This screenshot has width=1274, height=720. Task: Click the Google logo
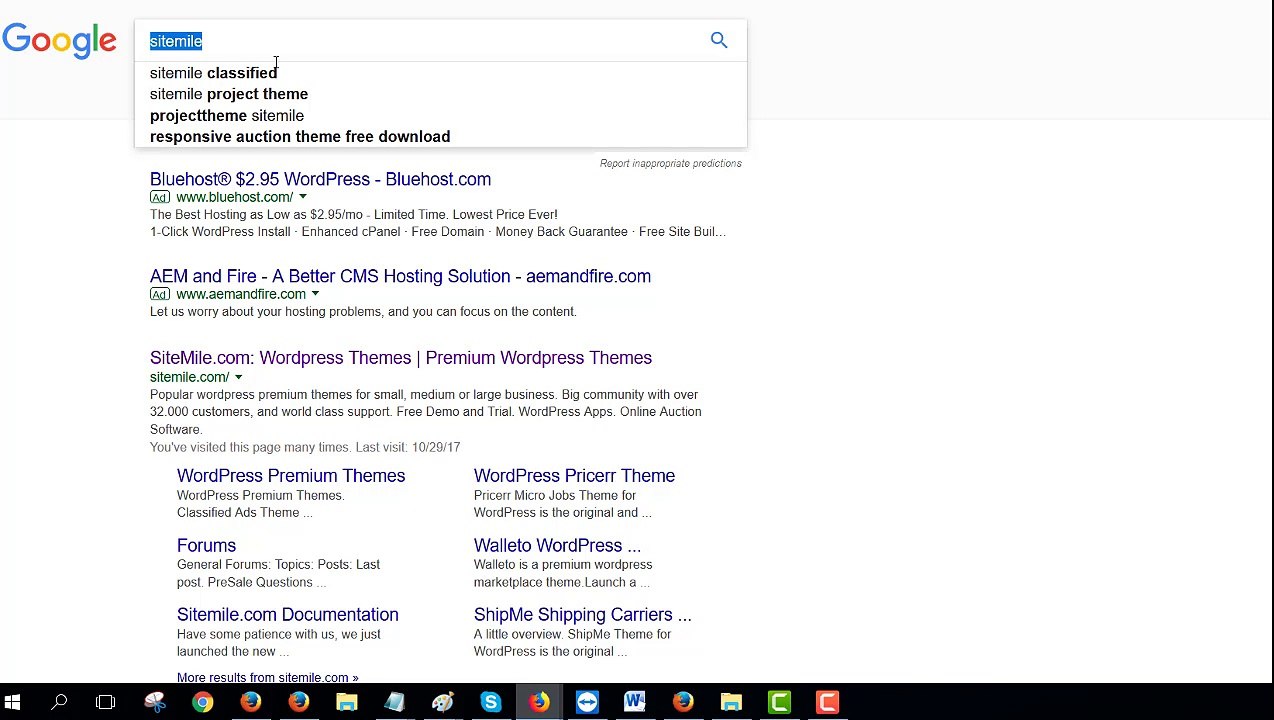[x=59, y=41]
